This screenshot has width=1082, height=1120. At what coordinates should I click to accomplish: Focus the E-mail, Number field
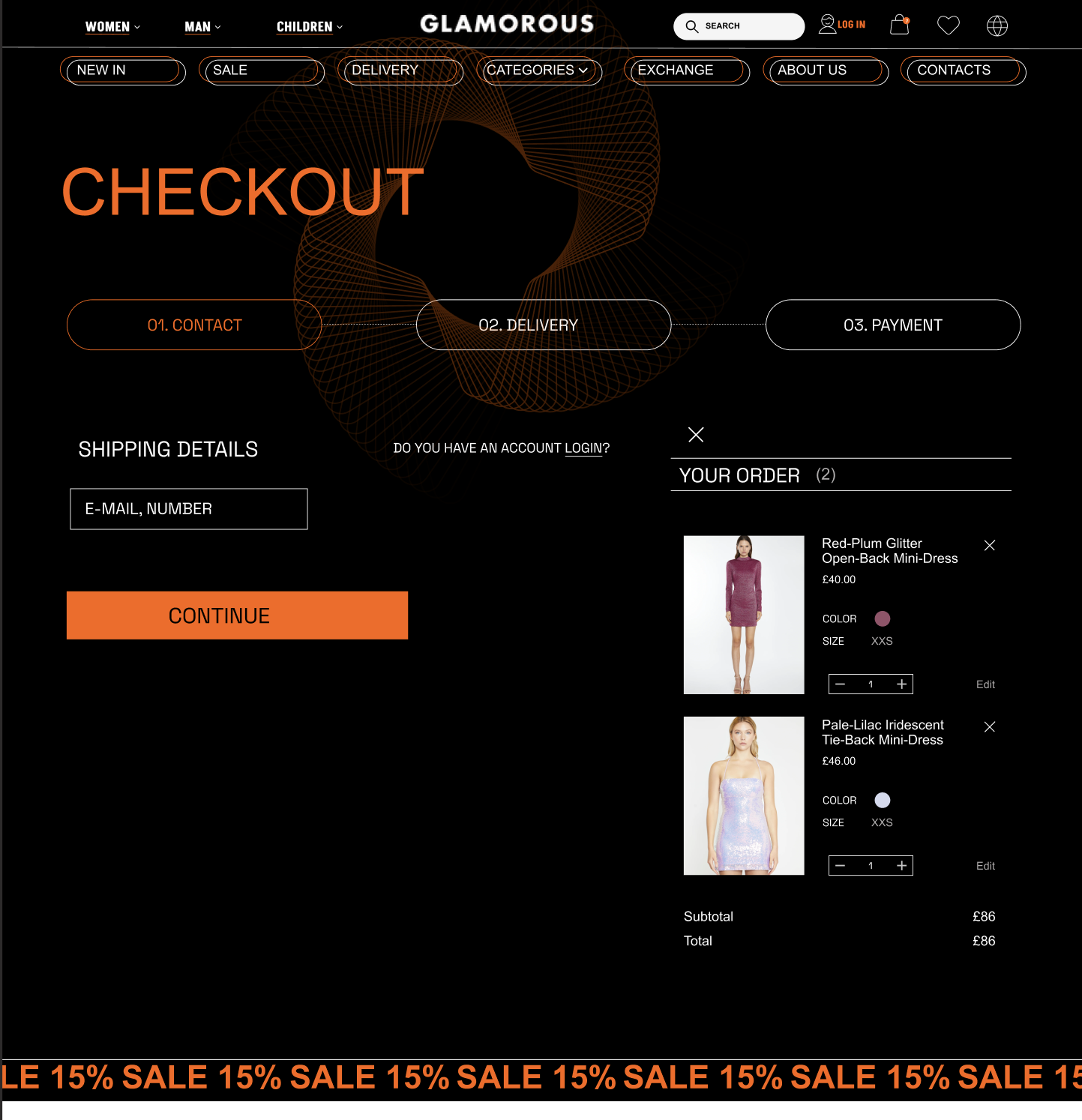(x=189, y=509)
